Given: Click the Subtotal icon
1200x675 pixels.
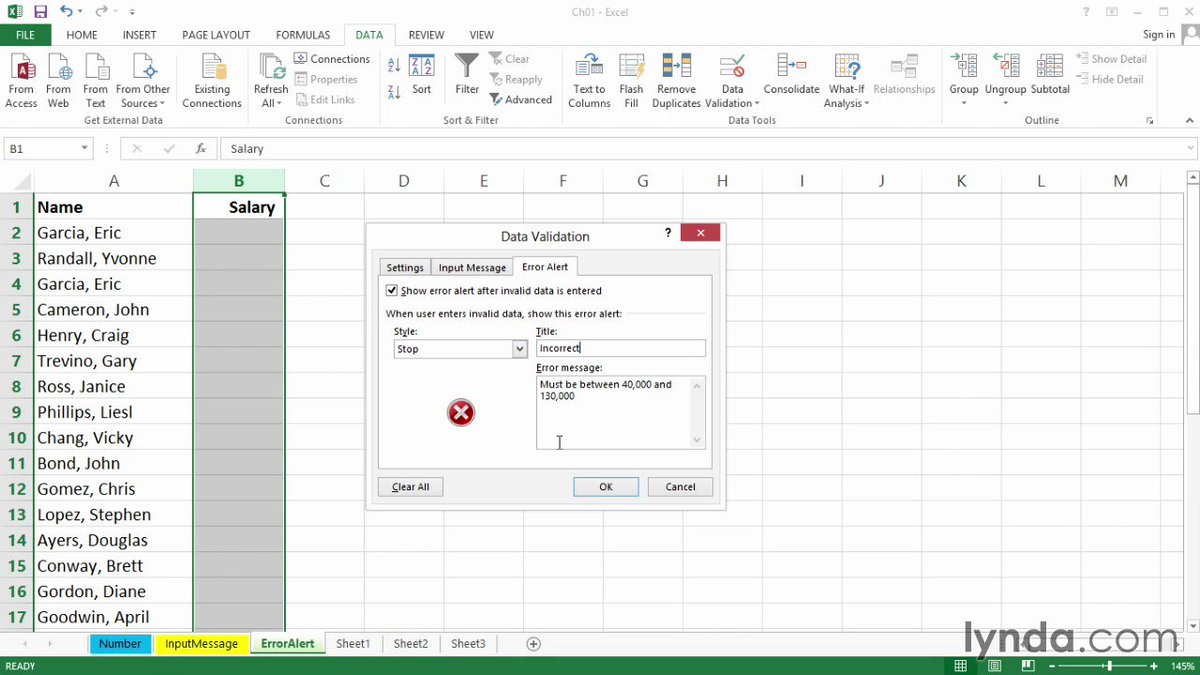Looking at the screenshot, I should point(1050,75).
